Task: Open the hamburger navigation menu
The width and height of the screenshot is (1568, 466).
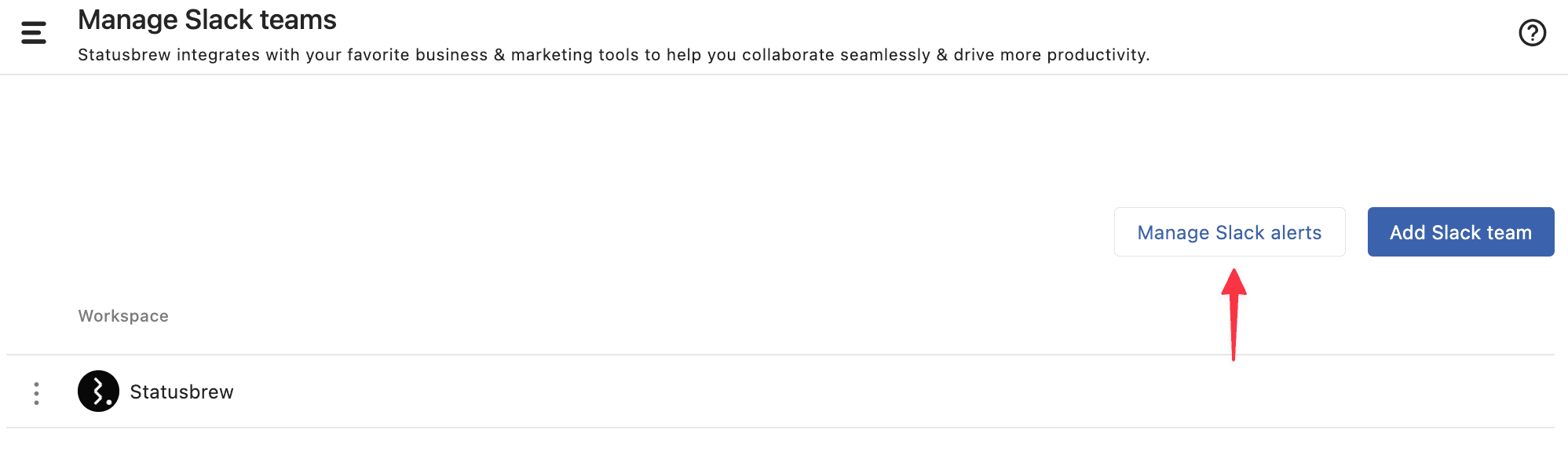Action: [33, 32]
